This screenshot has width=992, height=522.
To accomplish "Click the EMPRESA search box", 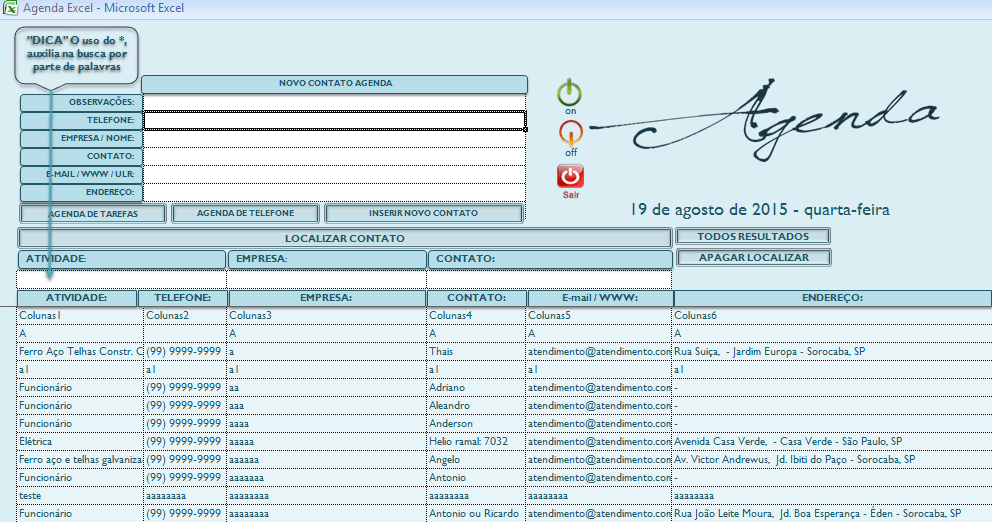I will click(326, 279).
